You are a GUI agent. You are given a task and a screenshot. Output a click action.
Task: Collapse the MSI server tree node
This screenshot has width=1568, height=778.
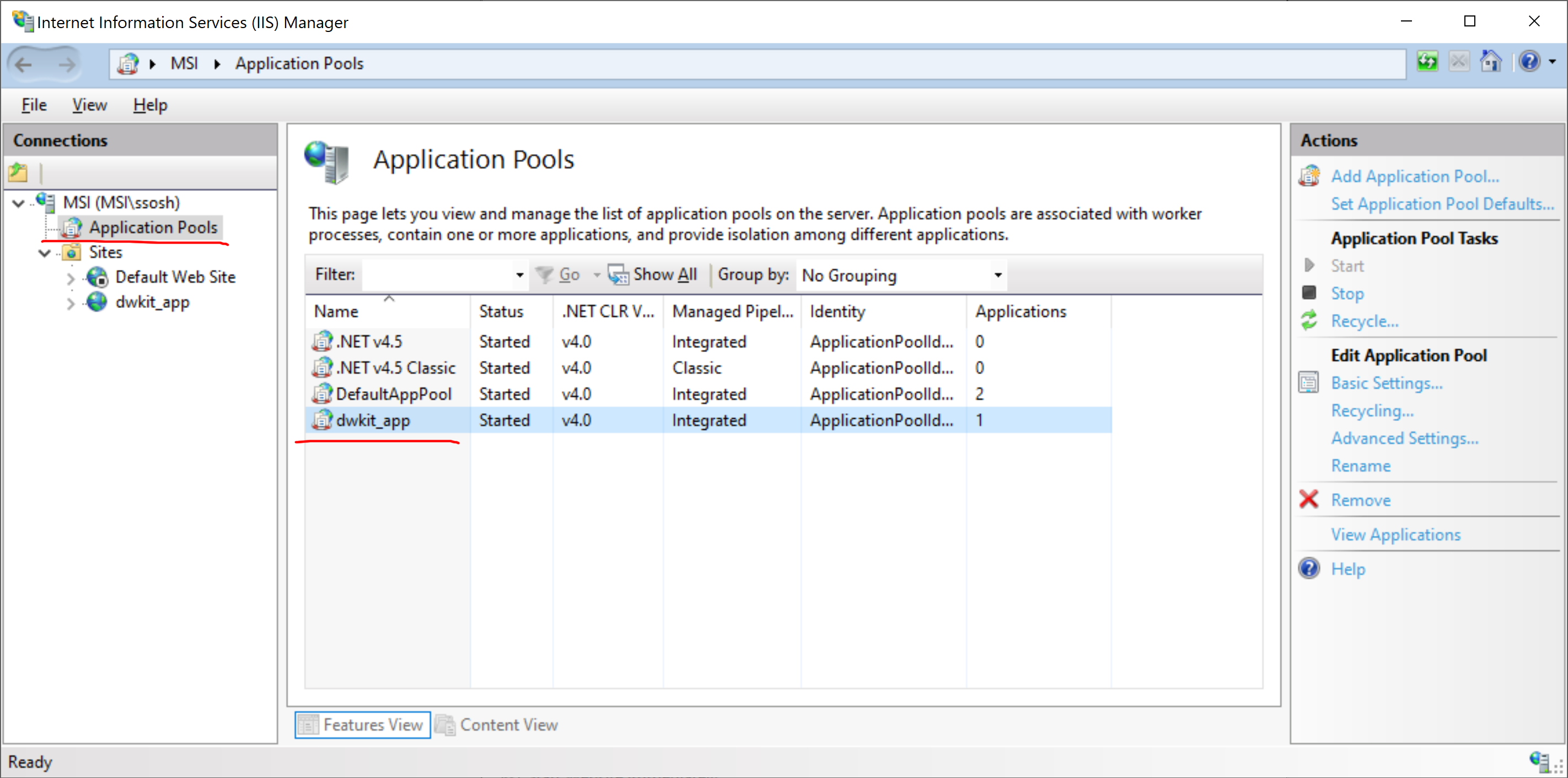coord(18,203)
